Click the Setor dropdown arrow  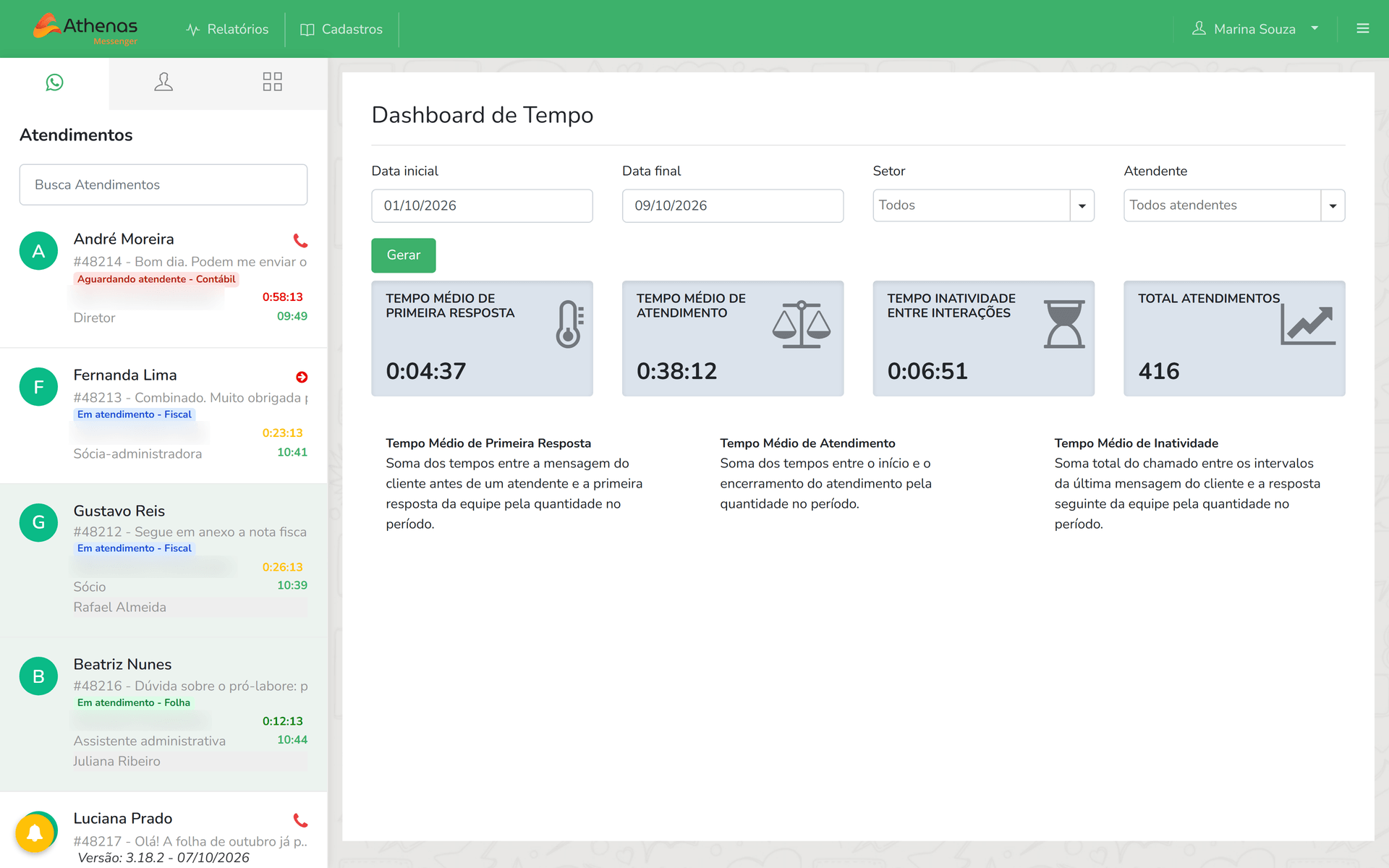(1082, 205)
